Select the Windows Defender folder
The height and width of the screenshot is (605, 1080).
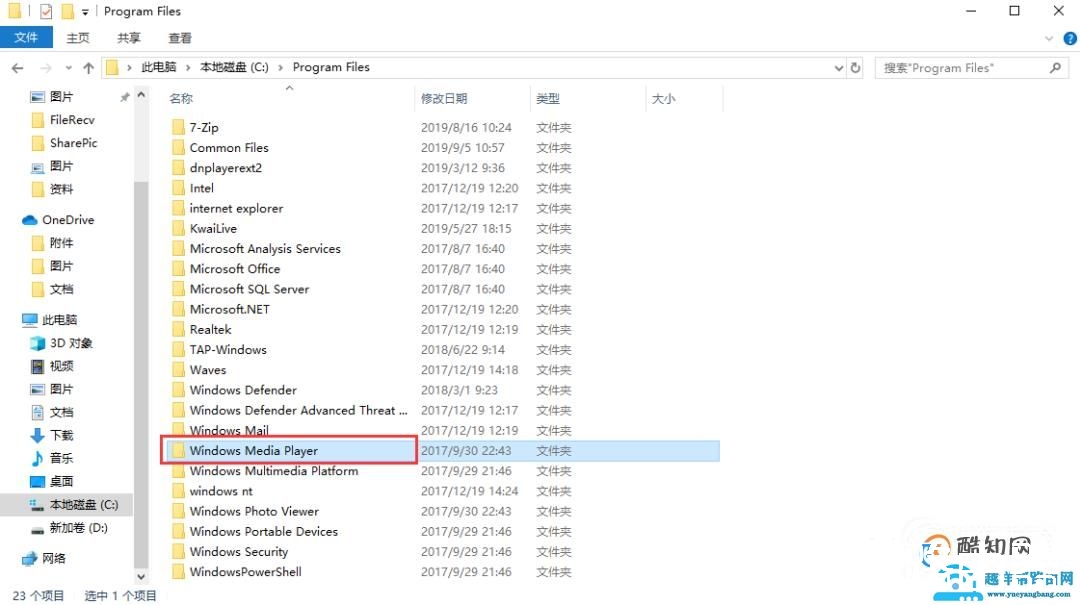click(243, 390)
